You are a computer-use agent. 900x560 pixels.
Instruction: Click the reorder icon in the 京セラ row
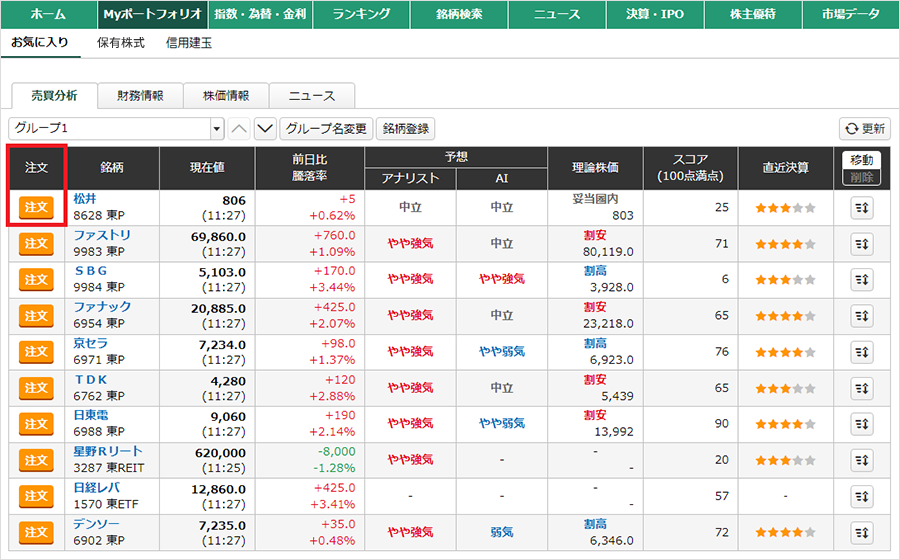(862, 352)
